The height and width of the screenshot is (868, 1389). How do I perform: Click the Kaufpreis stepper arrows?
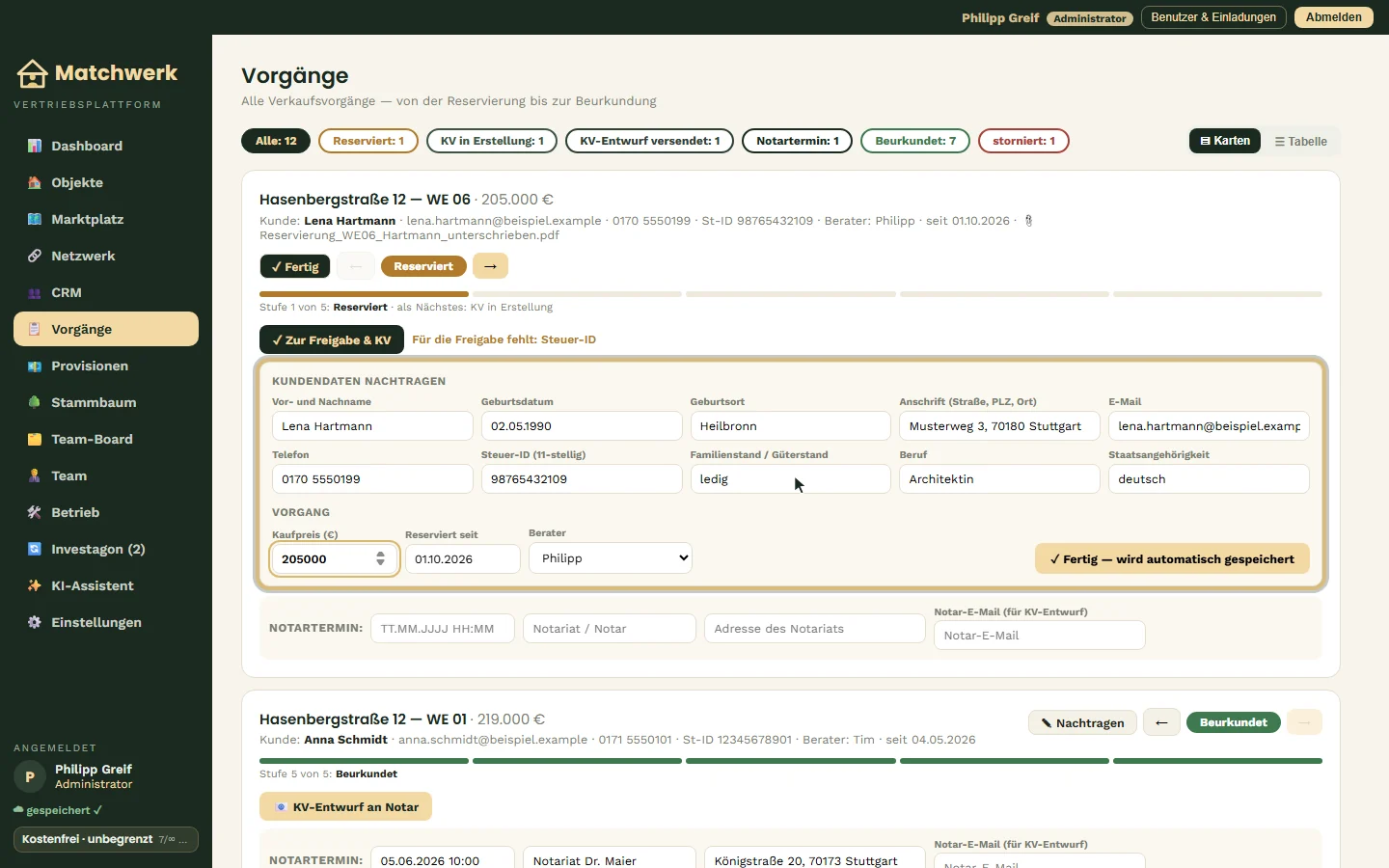tap(381, 559)
